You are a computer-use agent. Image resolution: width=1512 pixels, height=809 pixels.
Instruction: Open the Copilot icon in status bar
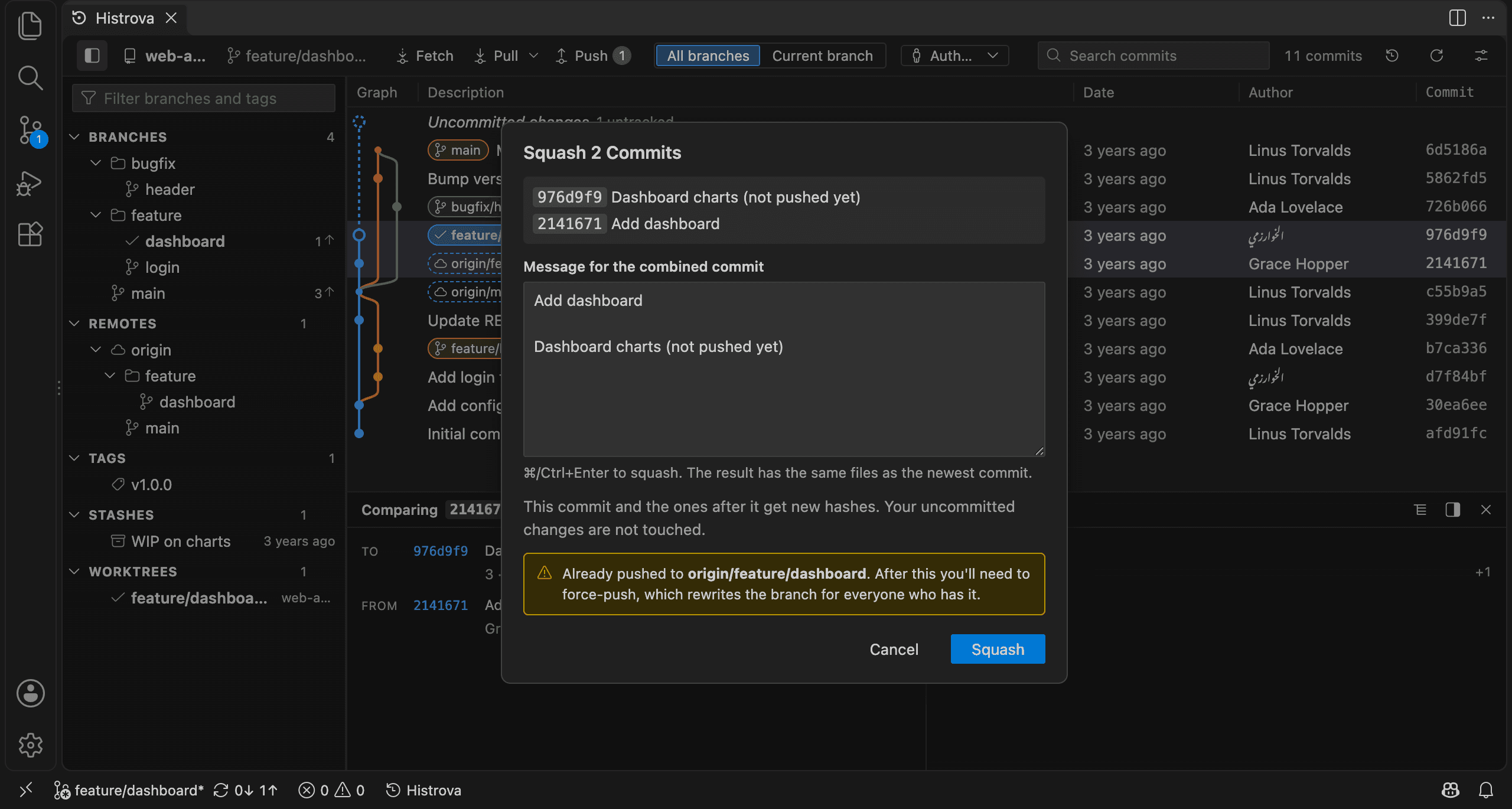[x=1450, y=790]
